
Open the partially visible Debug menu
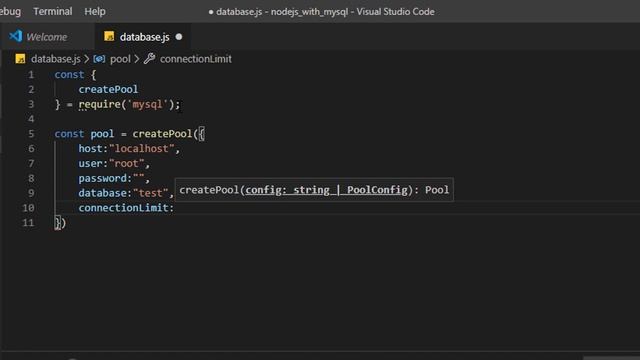(x=10, y=11)
